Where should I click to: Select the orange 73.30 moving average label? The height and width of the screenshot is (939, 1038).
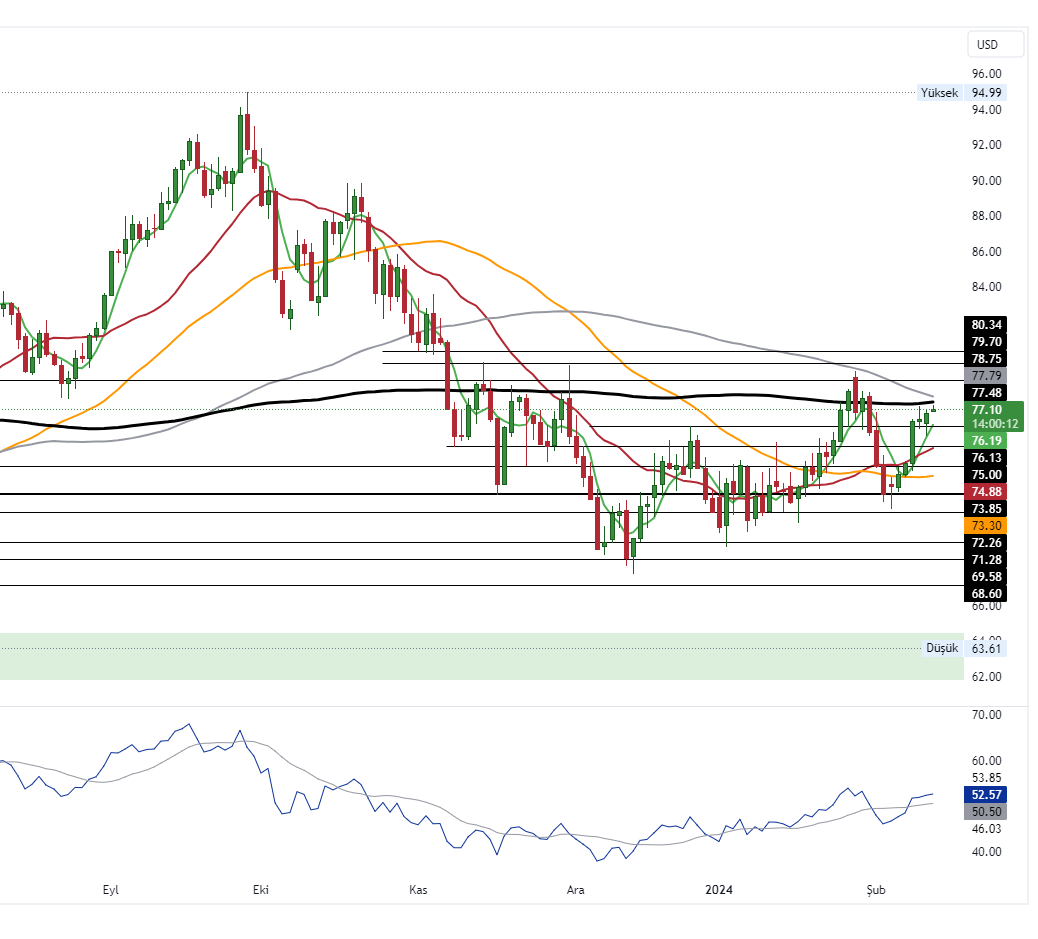[987, 526]
